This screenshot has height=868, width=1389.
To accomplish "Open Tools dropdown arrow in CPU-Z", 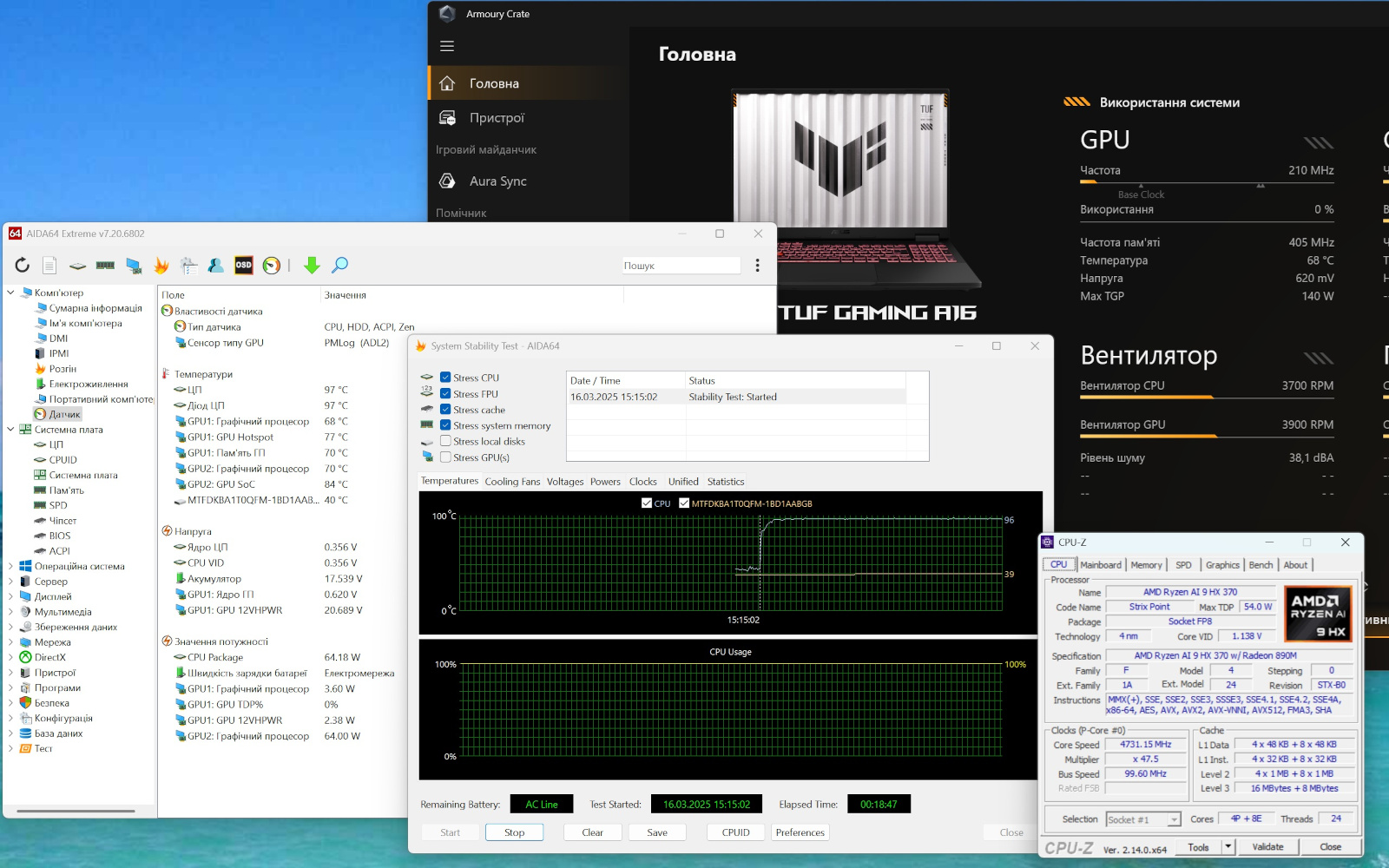I will click(x=1228, y=847).
